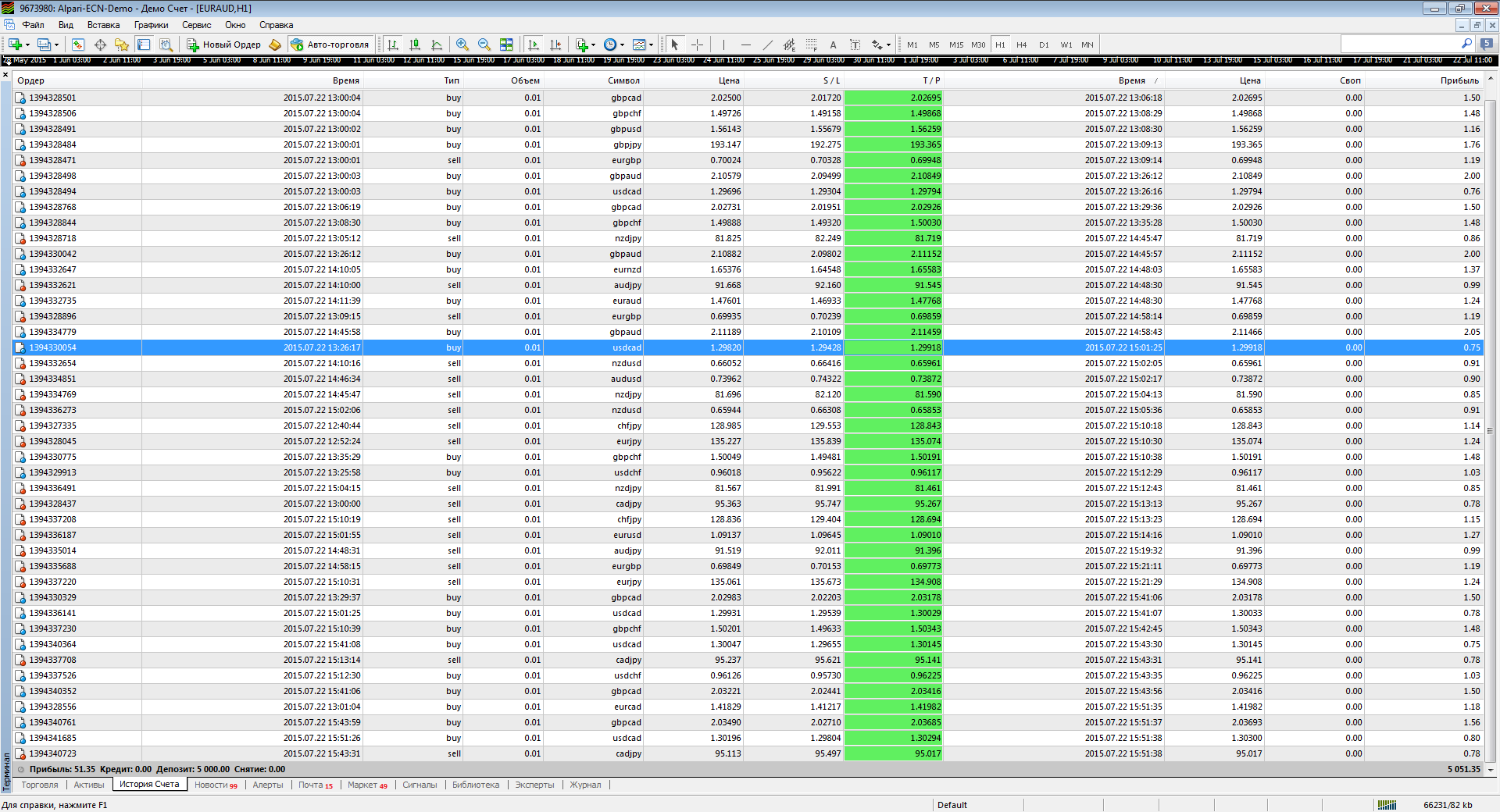Image resolution: width=1500 pixels, height=812 pixels.
Task: Expand the Templates dropdown arrow
Action: pos(652,45)
